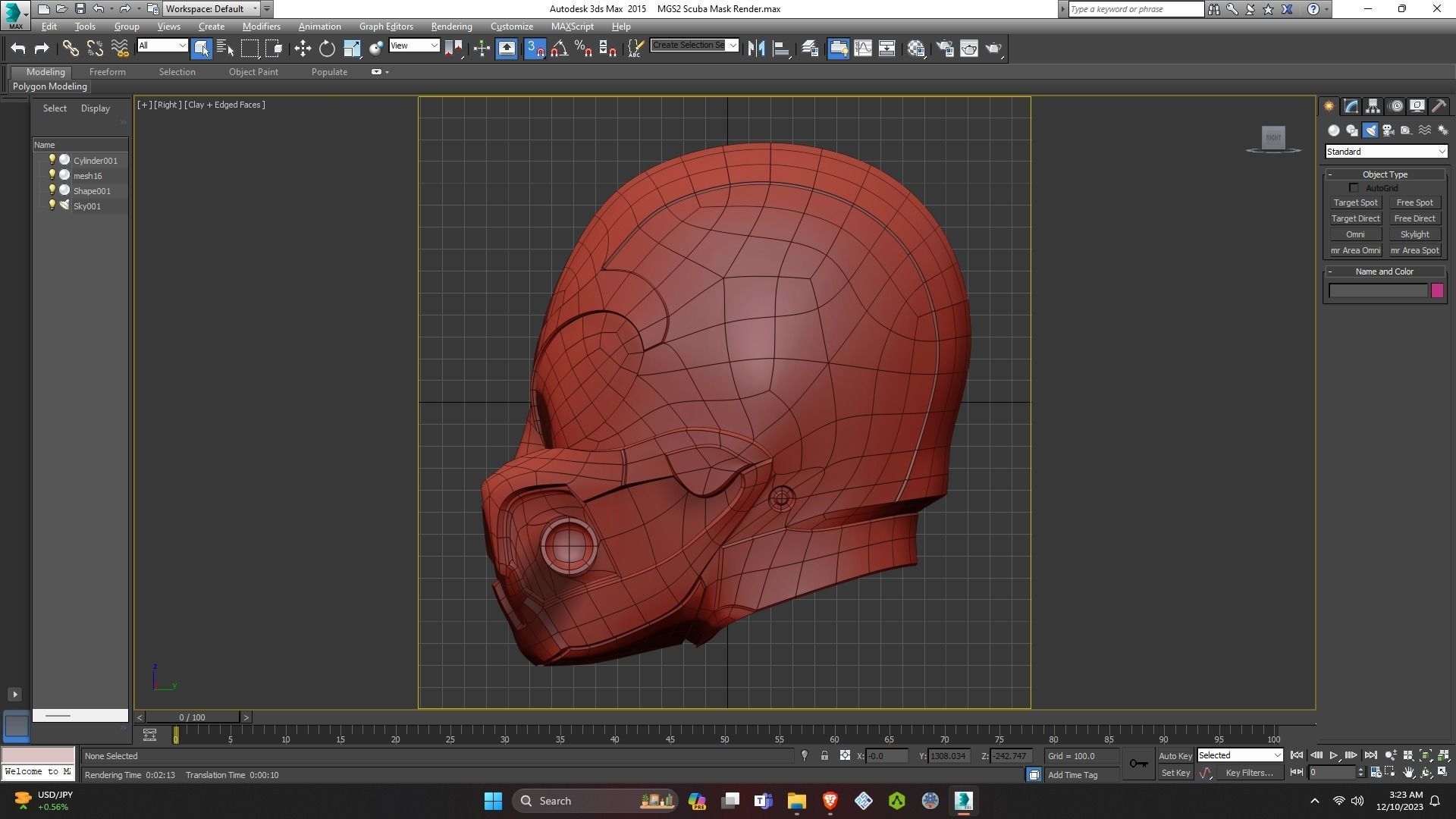The image size is (1456, 819).
Task: Switch to the Freeform ribbon tab
Action: coord(107,72)
